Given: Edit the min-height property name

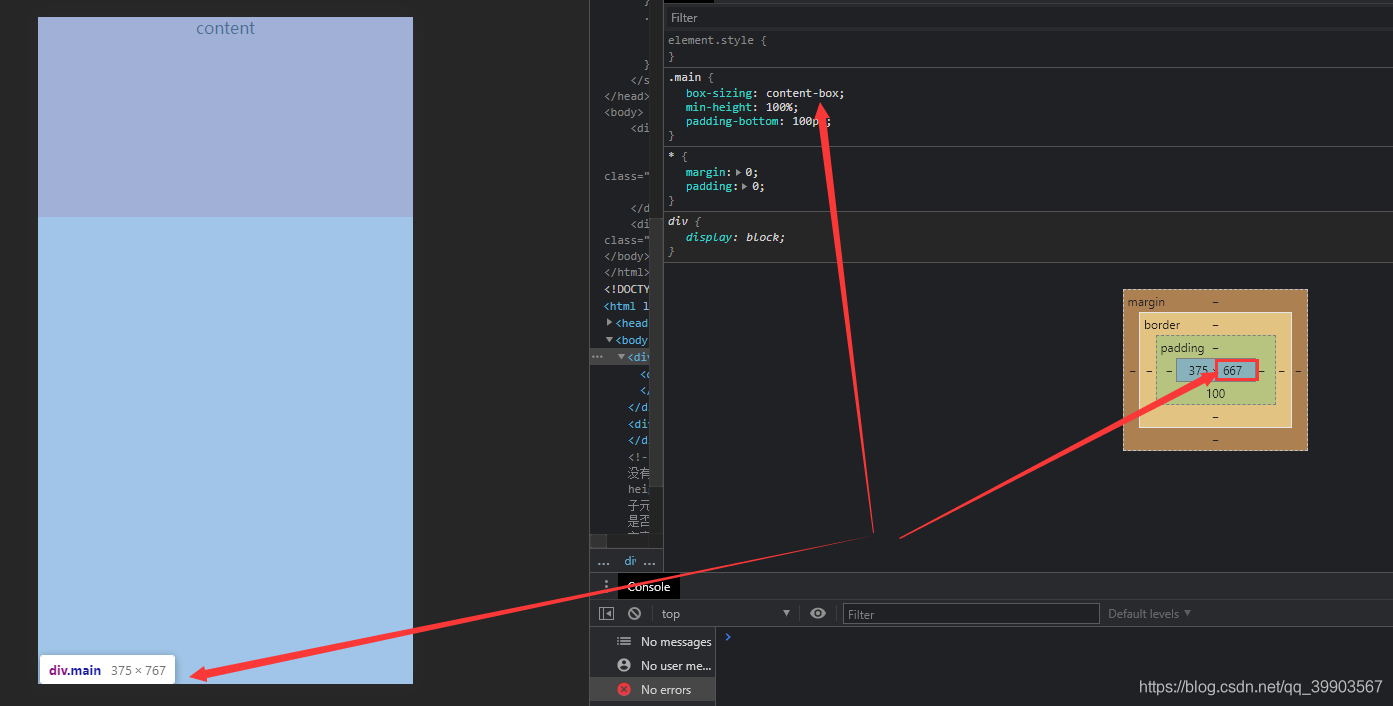Looking at the screenshot, I should [719, 107].
